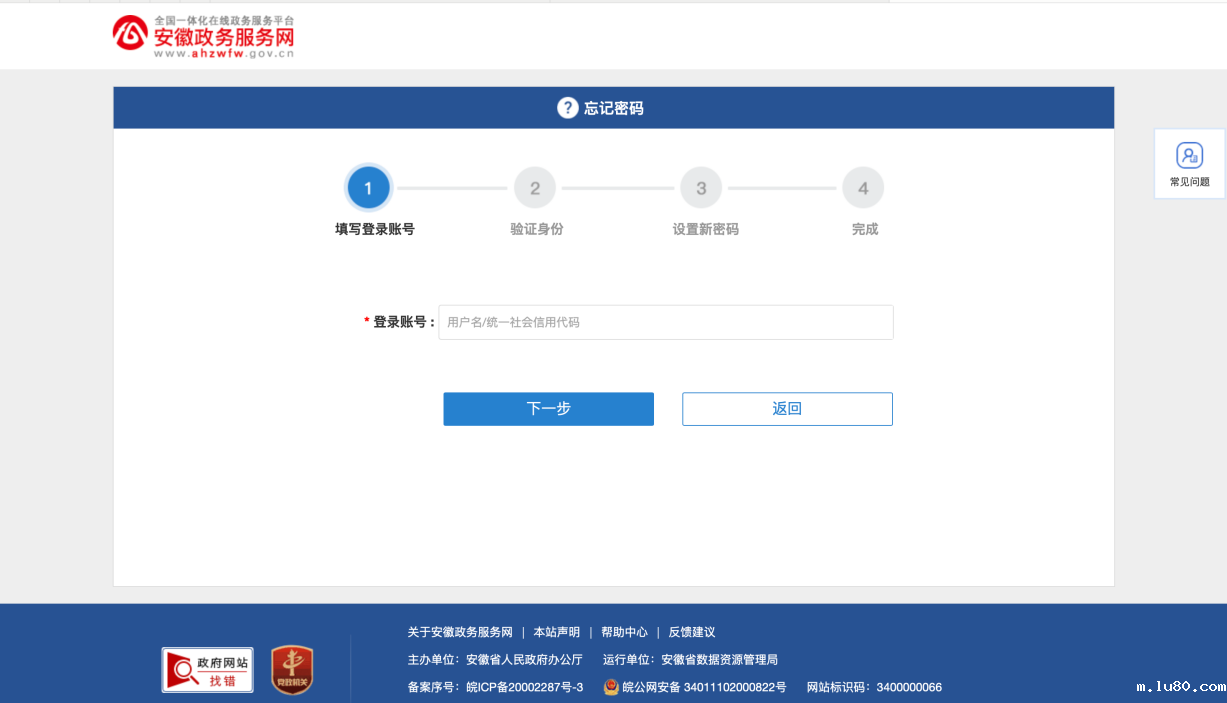This screenshot has width=1227, height=703.
Task: Click the step 1 circle 填写登录账号
Action: tap(368, 187)
